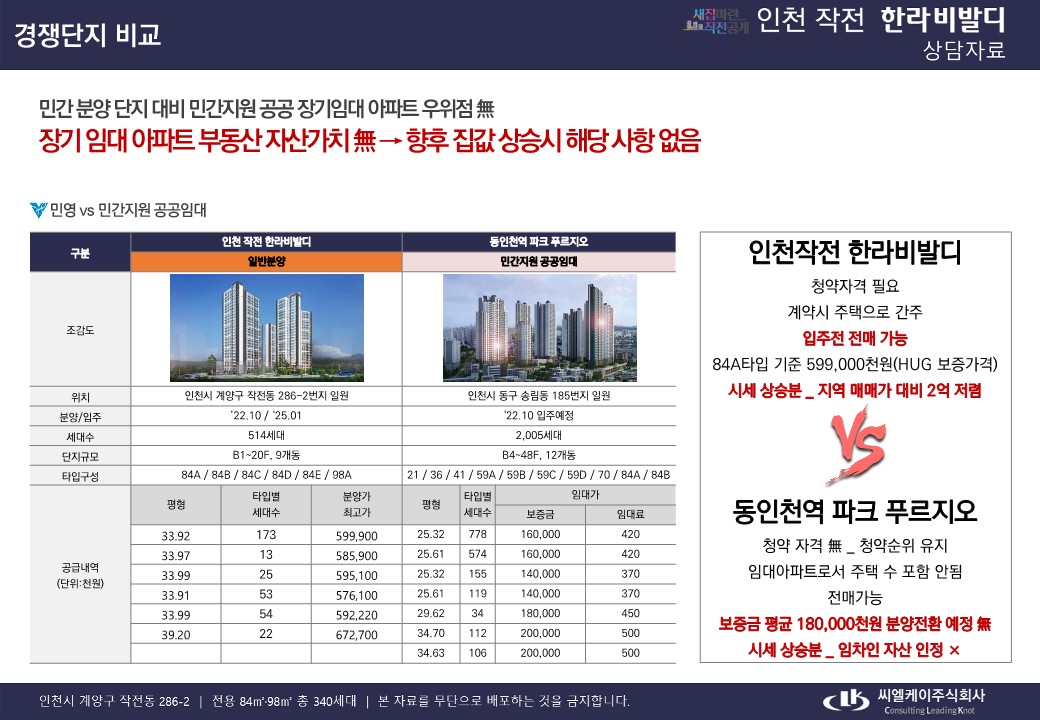Click the 84A타입 기준 599,000천원 line

pyautogui.click(x=855, y=364)
